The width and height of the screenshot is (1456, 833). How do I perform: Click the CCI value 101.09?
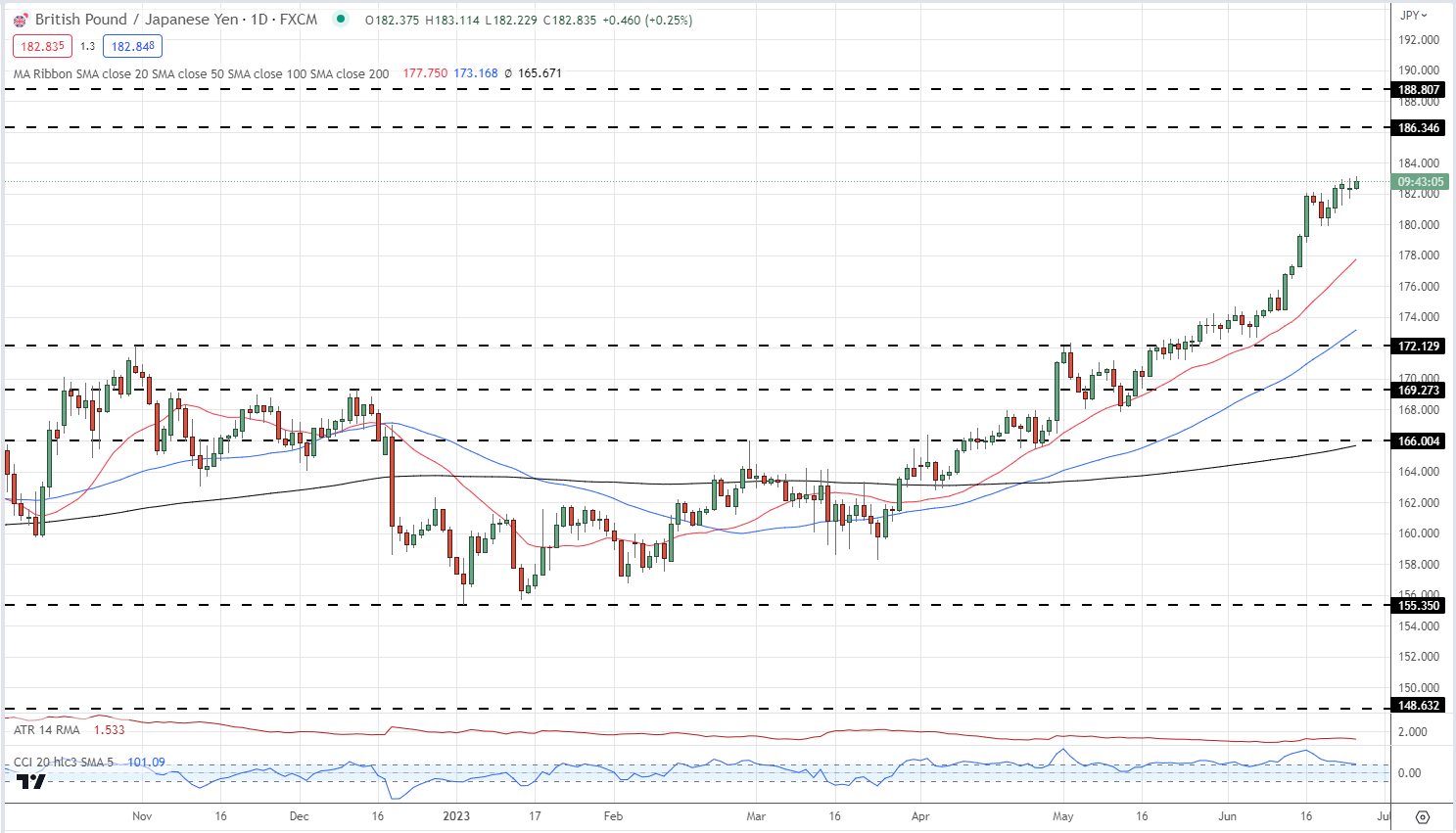[146, 762]
